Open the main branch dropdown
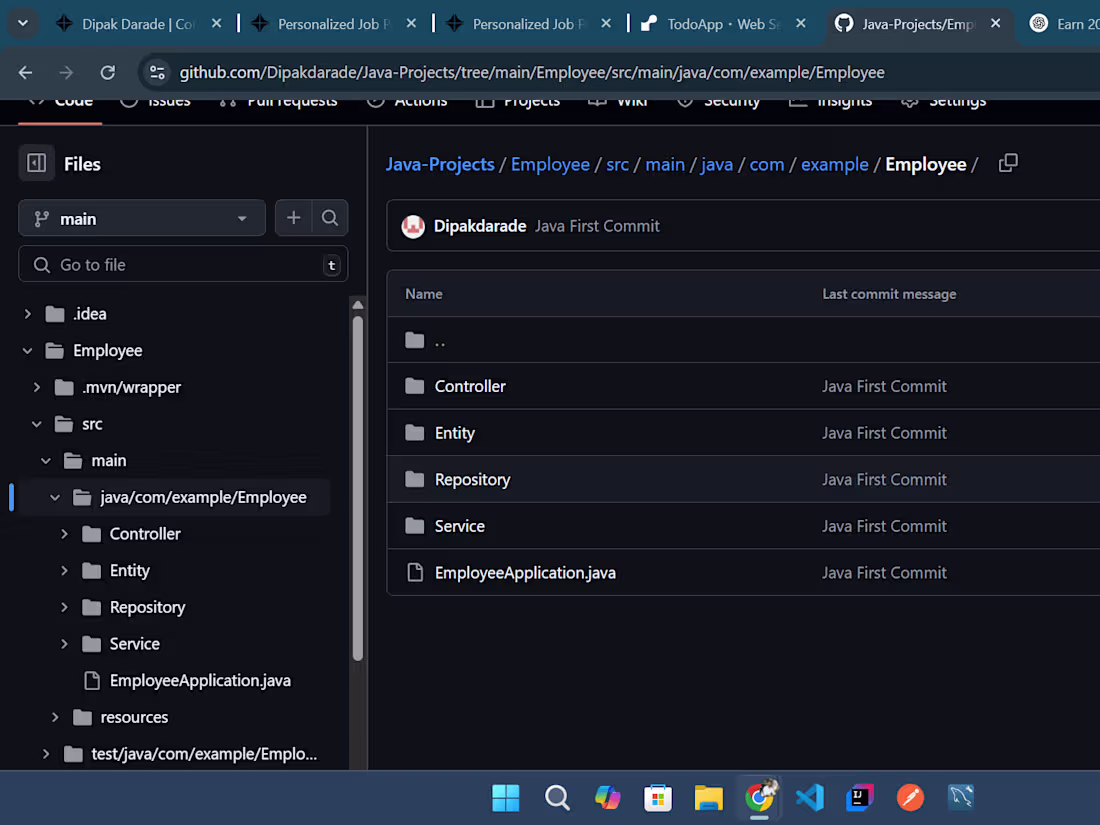The width and height of the screenshot is (1100, 825). [x=142, y=218]
